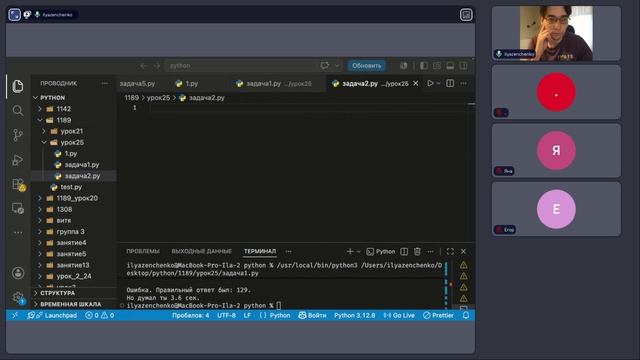Maximize the terminal panel

click(x=450, y=251)
